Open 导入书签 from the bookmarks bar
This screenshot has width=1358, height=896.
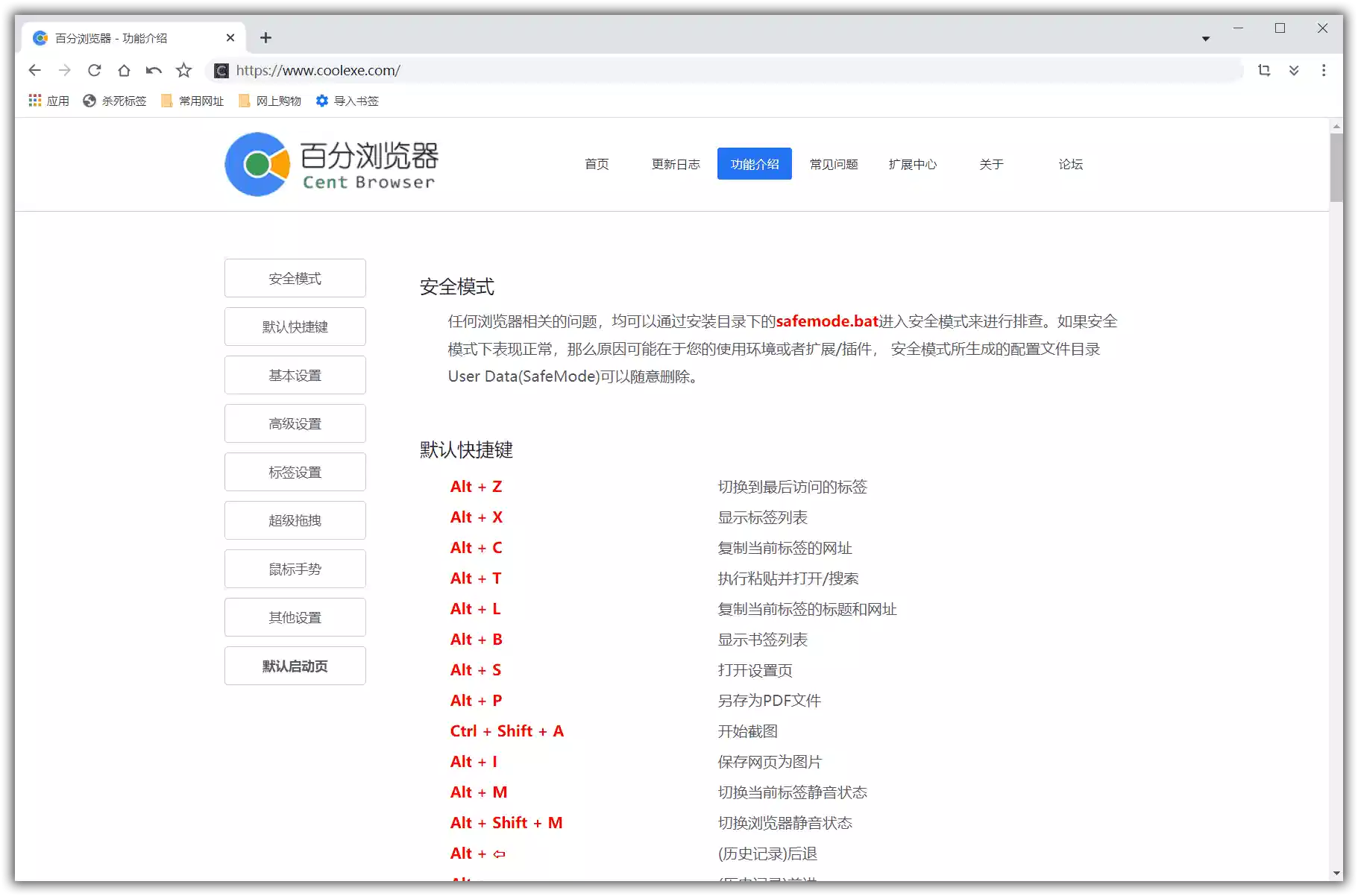pyautogui.click(x=346, y=101)
